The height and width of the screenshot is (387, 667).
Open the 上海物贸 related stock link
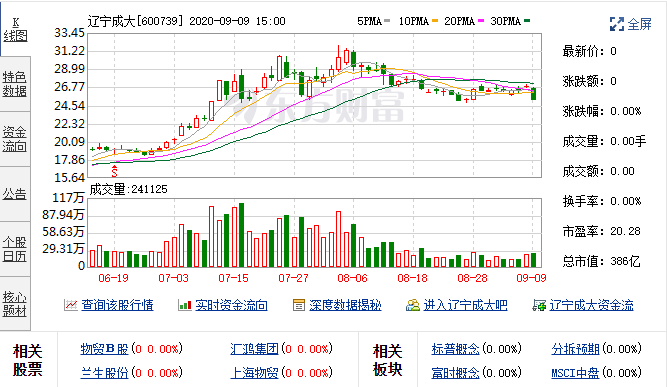[x=254, y=373]
